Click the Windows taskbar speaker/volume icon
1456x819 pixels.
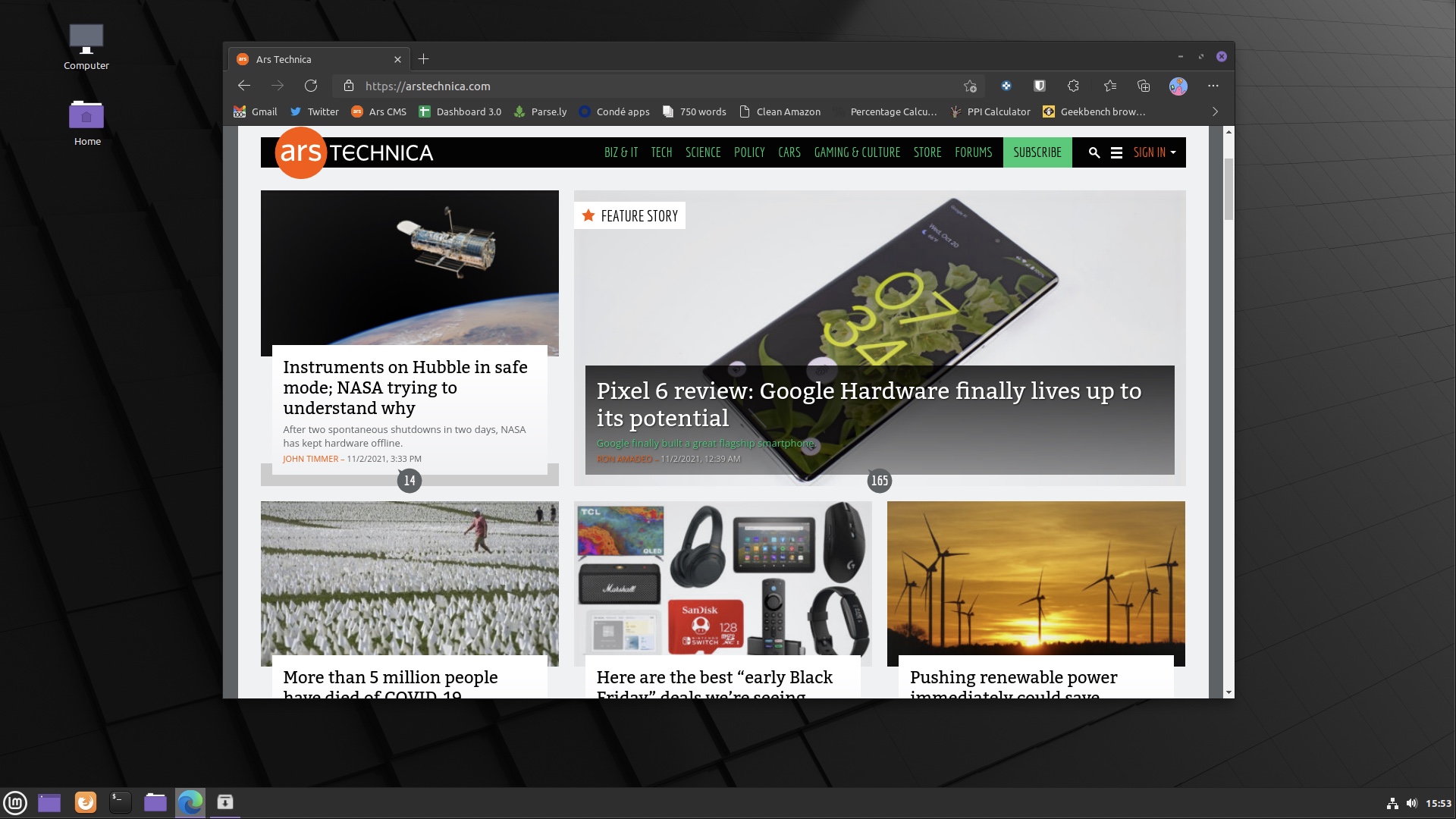(1411, 802)
